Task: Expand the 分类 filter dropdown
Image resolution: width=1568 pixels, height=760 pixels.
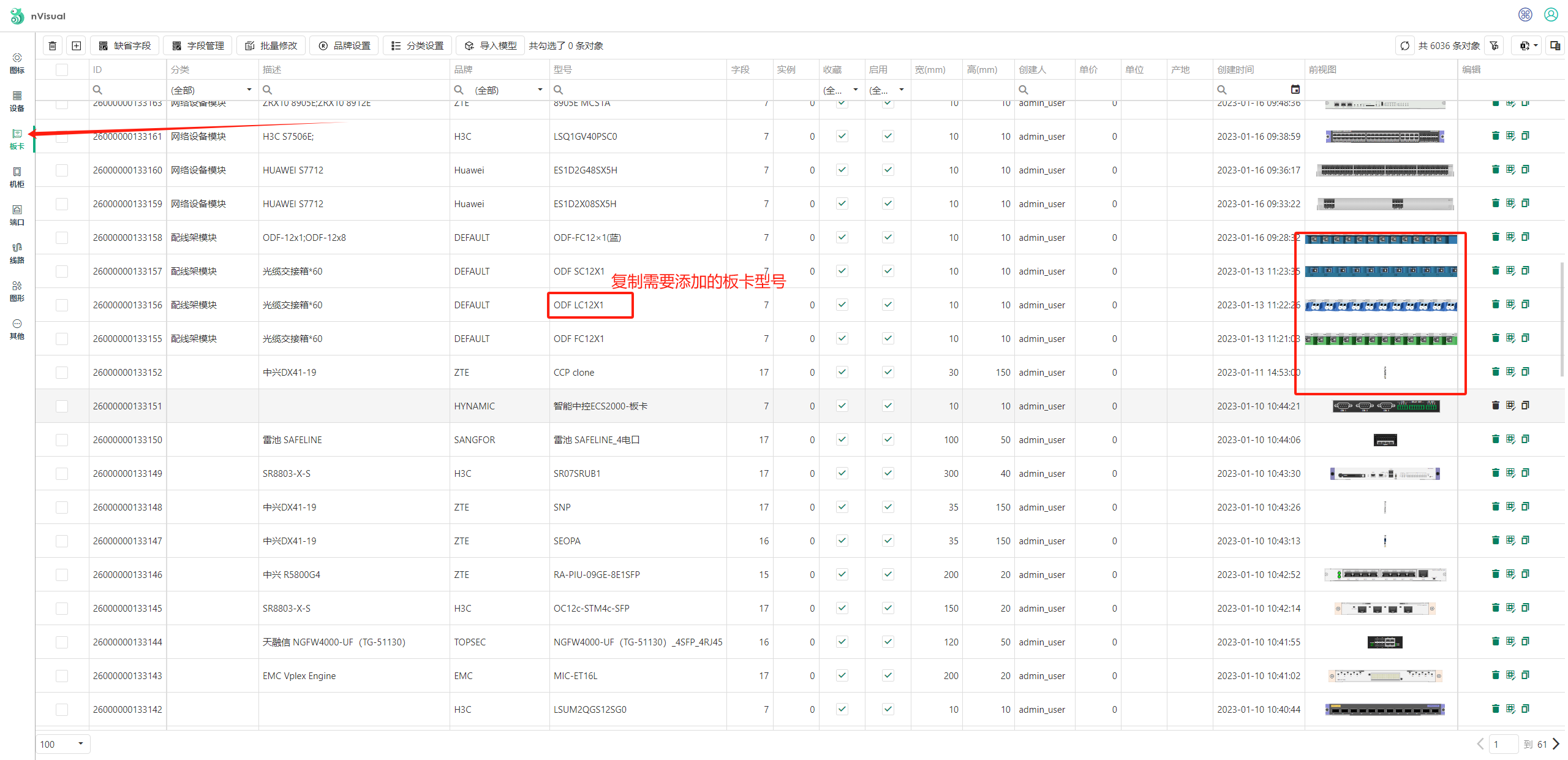Action: pos(249,90)
